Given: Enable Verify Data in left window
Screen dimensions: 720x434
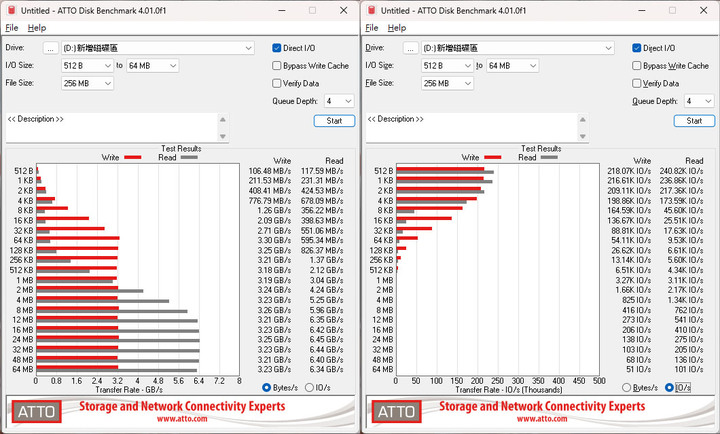Looking at the screenshot, I should (276, 83).
